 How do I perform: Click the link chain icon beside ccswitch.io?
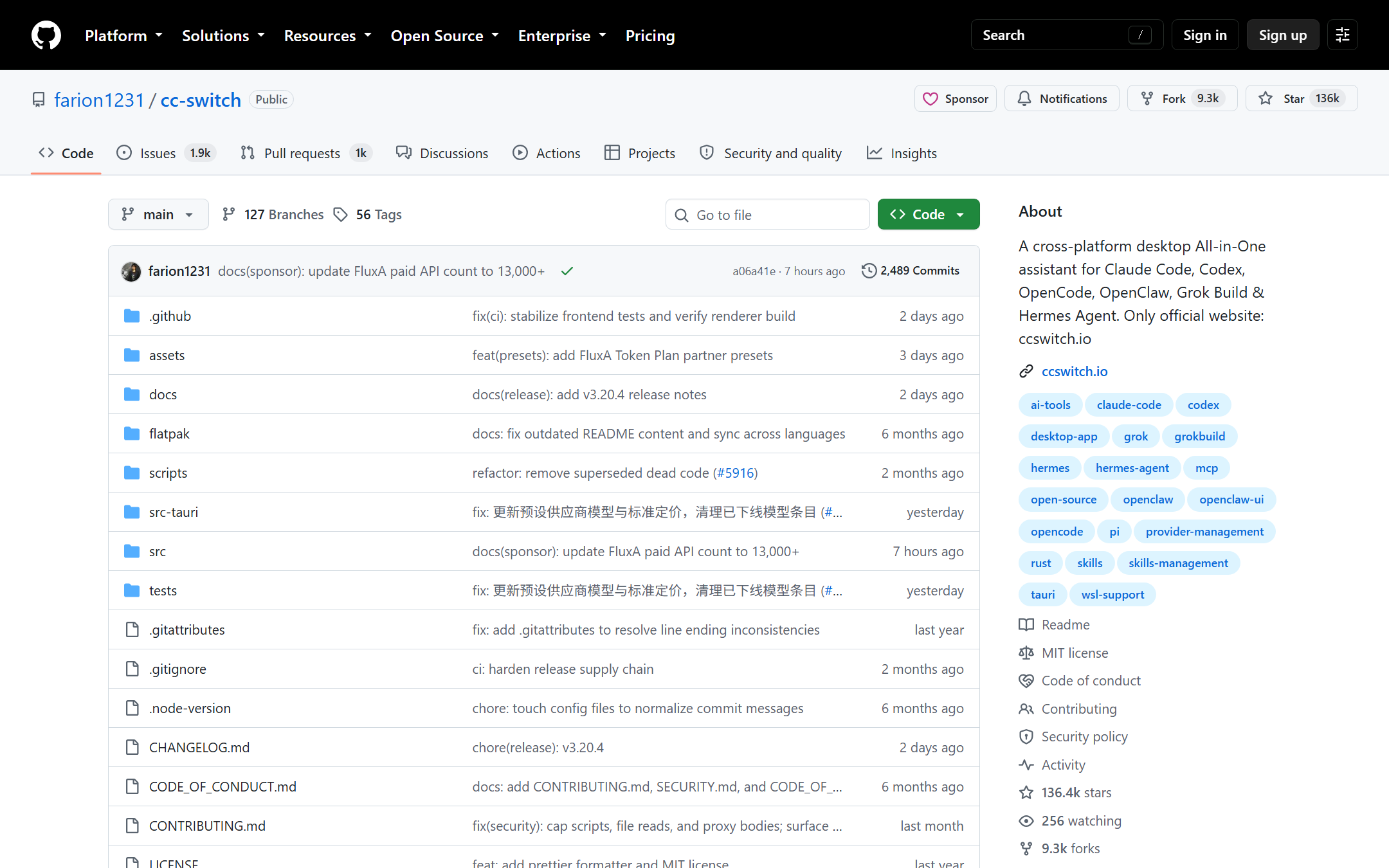(1026, 371)
